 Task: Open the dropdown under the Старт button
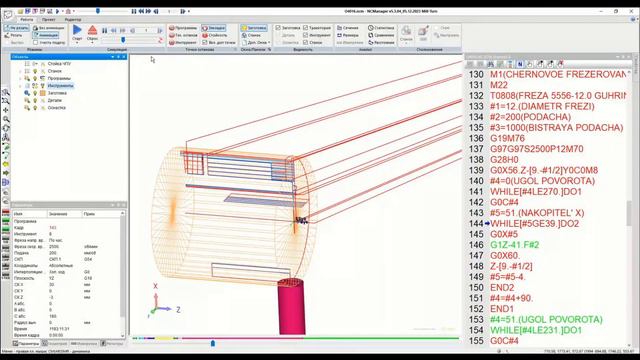tap(77, 42)
